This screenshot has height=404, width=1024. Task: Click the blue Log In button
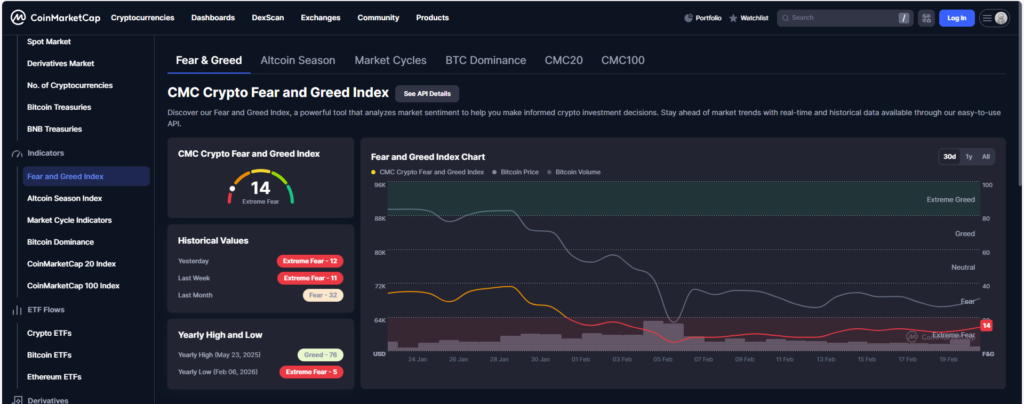click(x=956, y=18)
